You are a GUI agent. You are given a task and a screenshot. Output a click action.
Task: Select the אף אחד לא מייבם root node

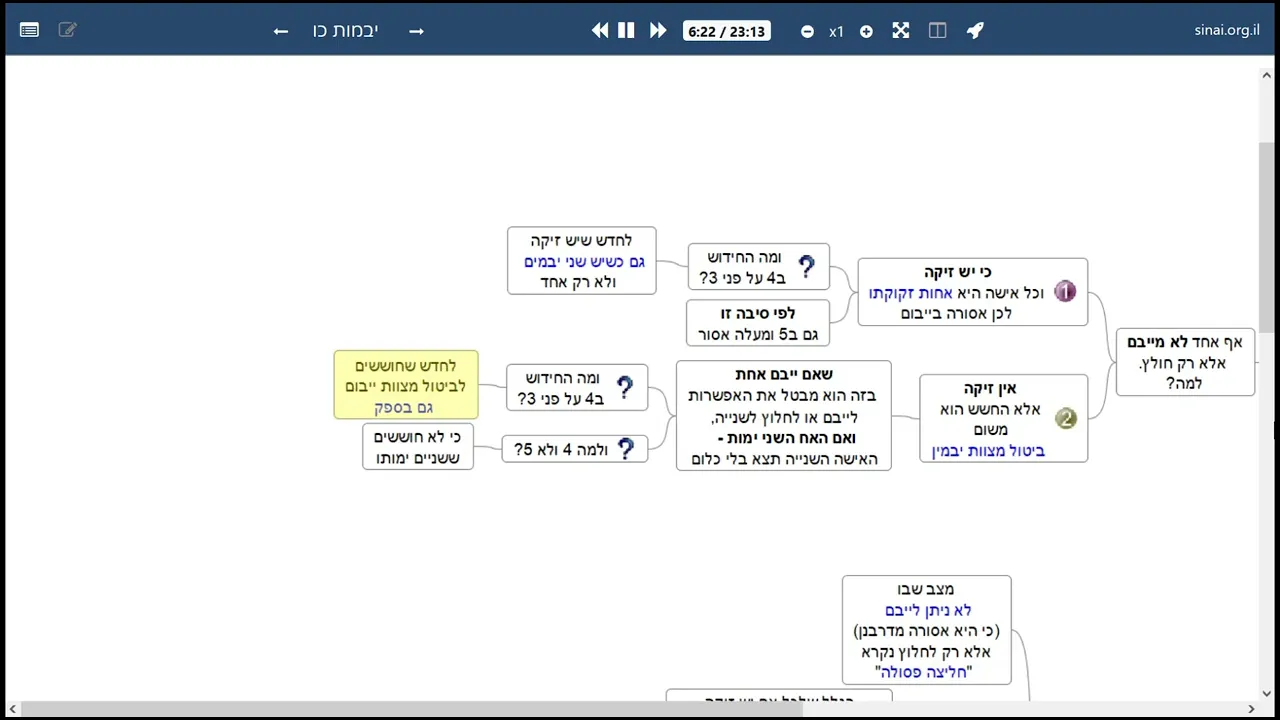[1185, 362]
